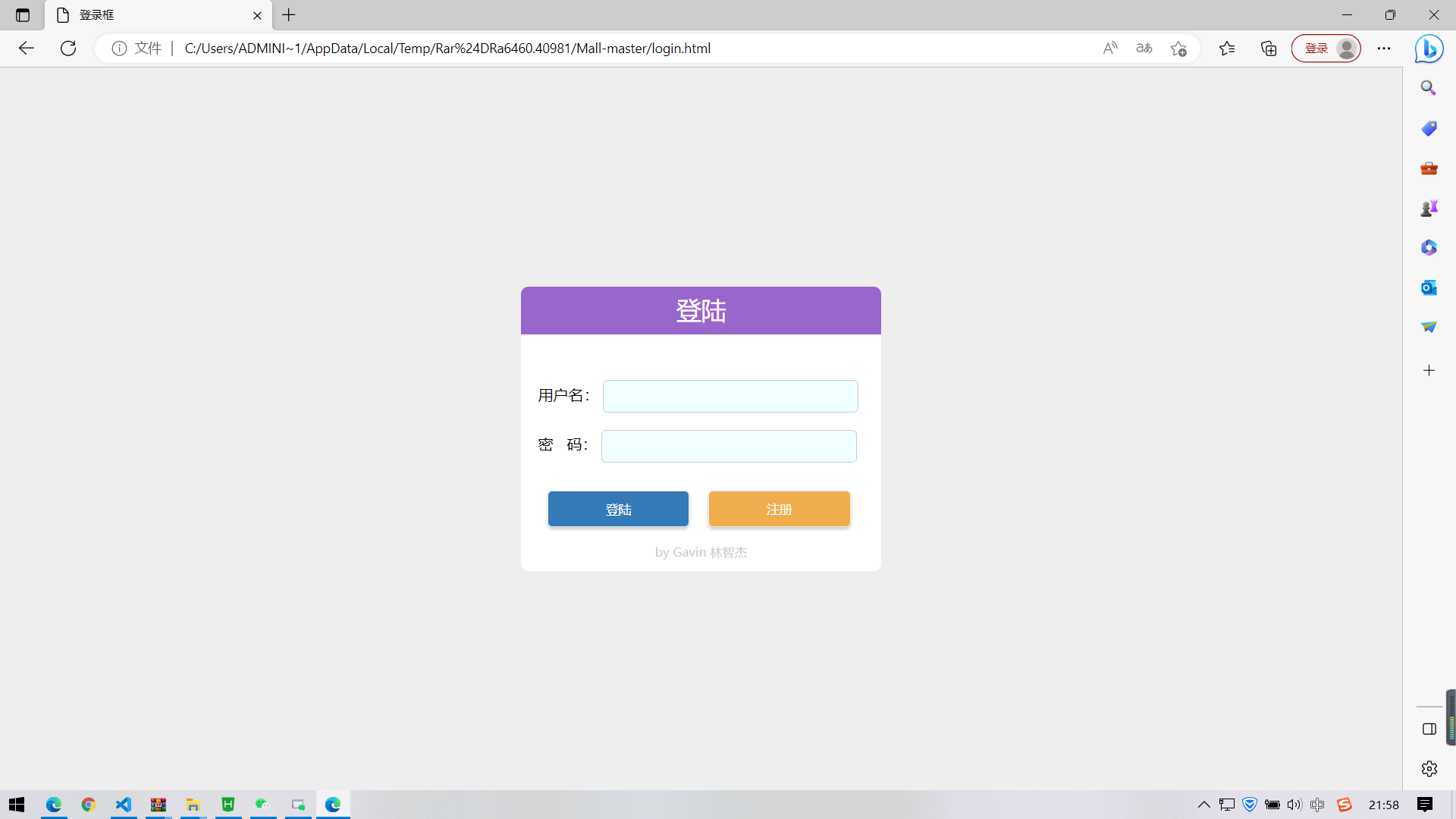Screen dimensions: 1456x819
Task: Toggle the sidebar visibility icon
Action: pyautogui.click(x=1429, y=729)
